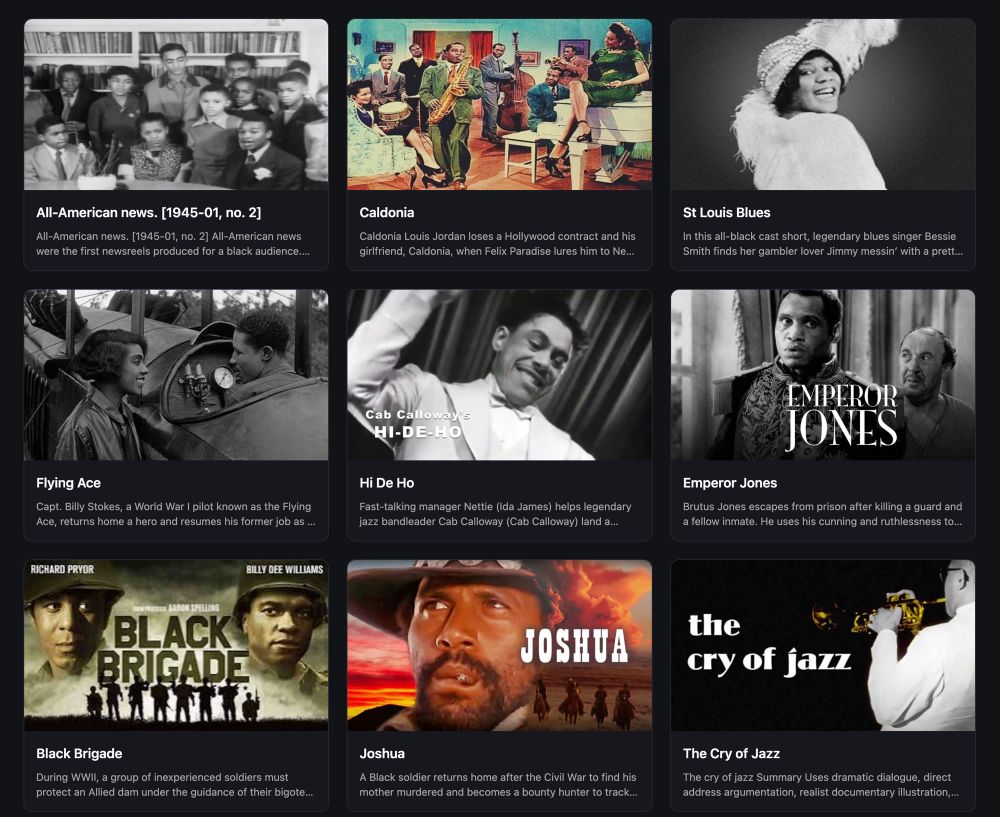Open the St Louis Blues thumbnail
1000x817 pixels.
823,105
